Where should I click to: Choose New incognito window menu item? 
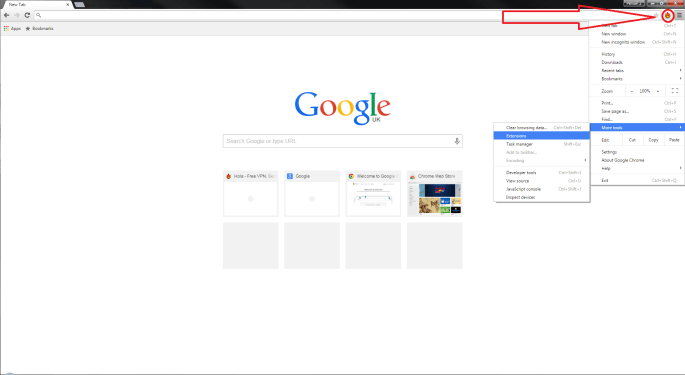pyautogui.click(x=637, y=42)
